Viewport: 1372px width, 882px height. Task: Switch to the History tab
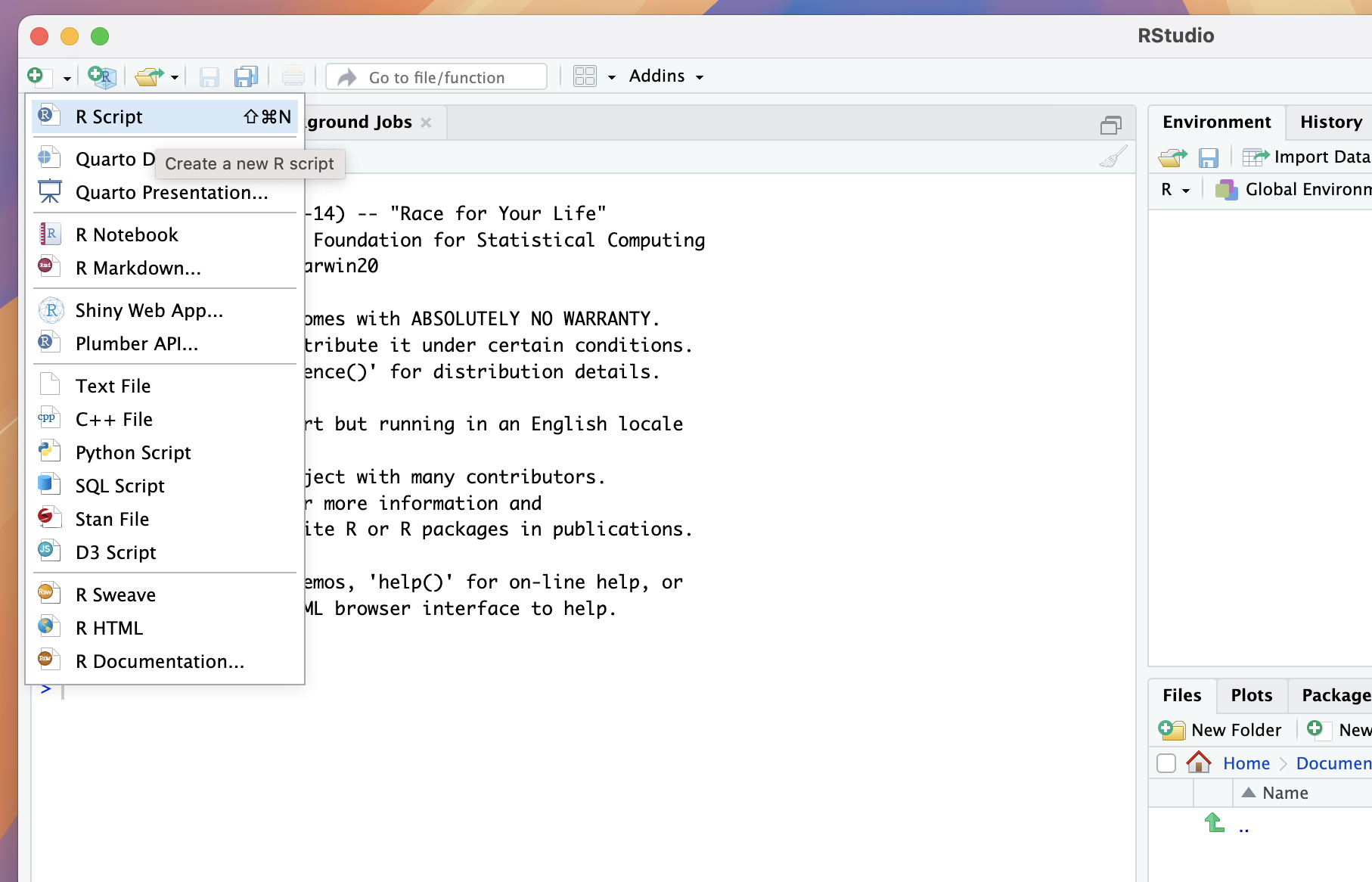(x=1330, y=122)
